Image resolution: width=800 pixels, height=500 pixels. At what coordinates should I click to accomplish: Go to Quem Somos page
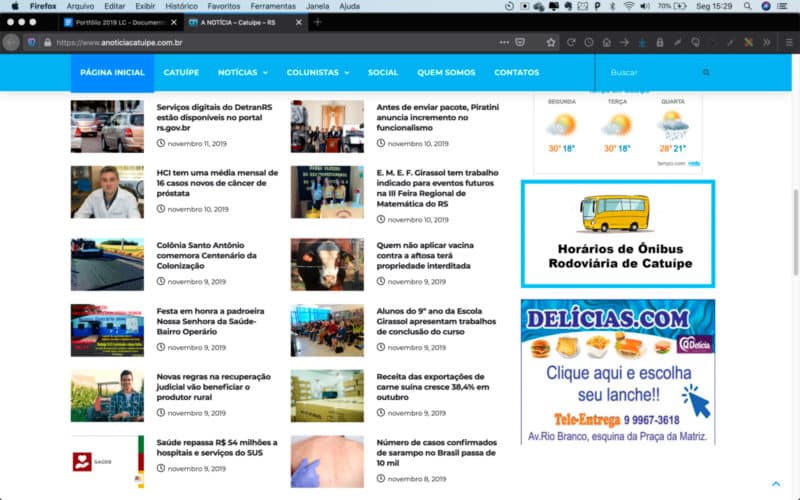click(446, 73)
